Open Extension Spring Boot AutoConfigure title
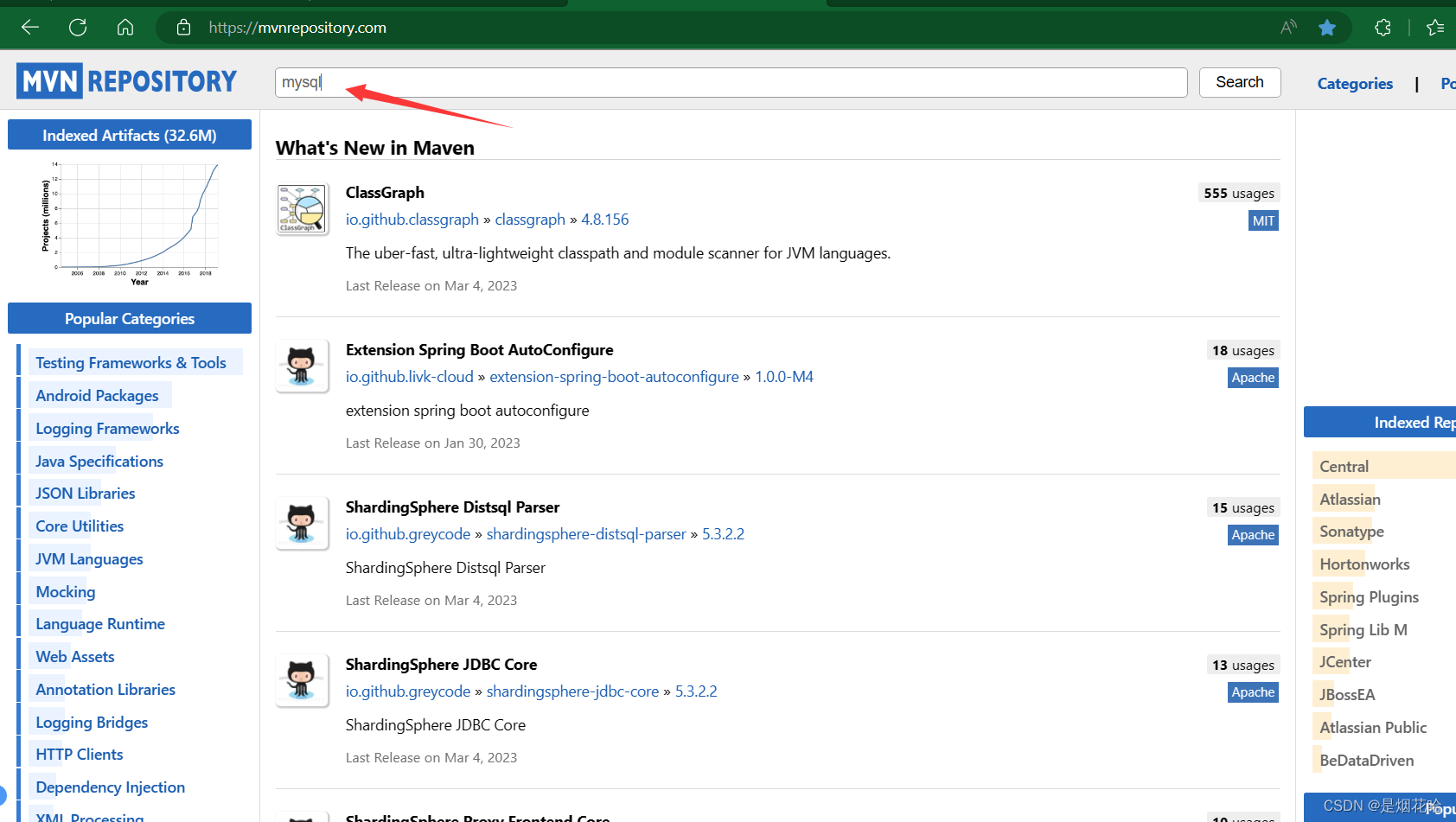The height and width of the screenshot is (822, 1456). point(480,350)
